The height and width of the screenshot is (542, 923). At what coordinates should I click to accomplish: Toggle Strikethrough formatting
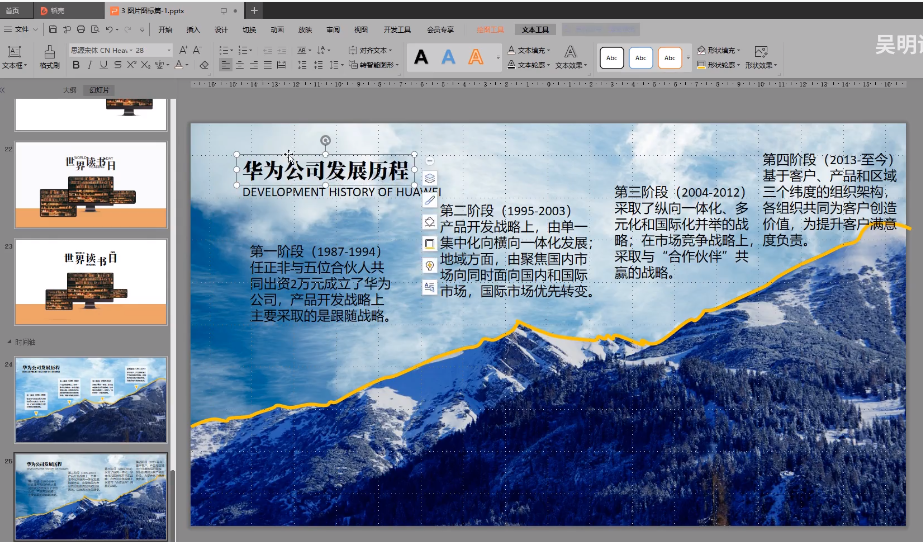pyautogui.click(x=118, y=65)
